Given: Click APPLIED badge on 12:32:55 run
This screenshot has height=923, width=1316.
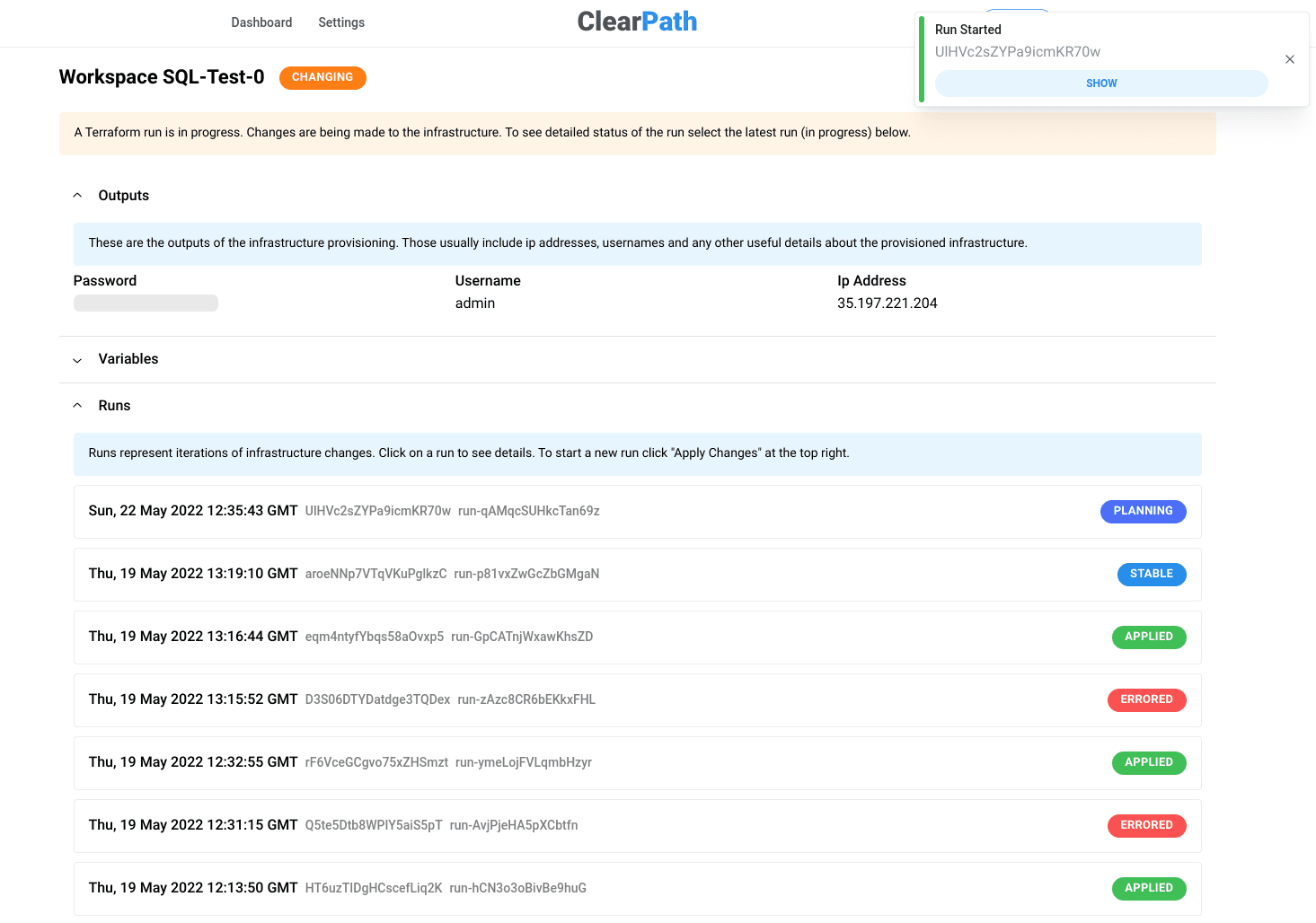Looking at the screenshot, I should pos(1148,763).
